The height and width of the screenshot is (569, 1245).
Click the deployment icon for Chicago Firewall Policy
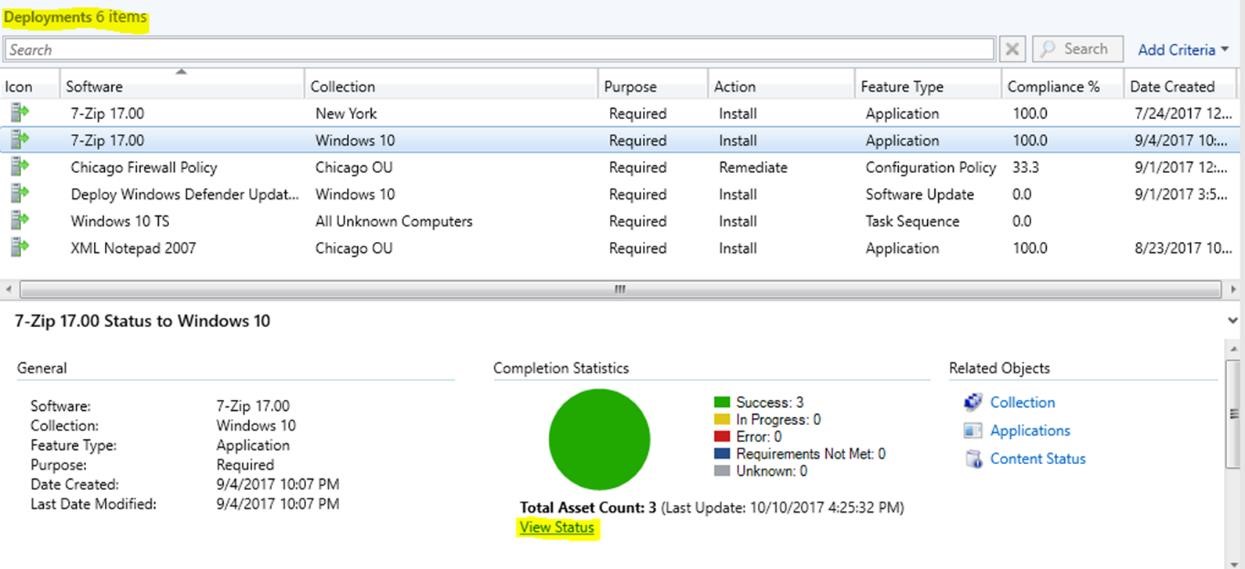click(x=19, y=167)
